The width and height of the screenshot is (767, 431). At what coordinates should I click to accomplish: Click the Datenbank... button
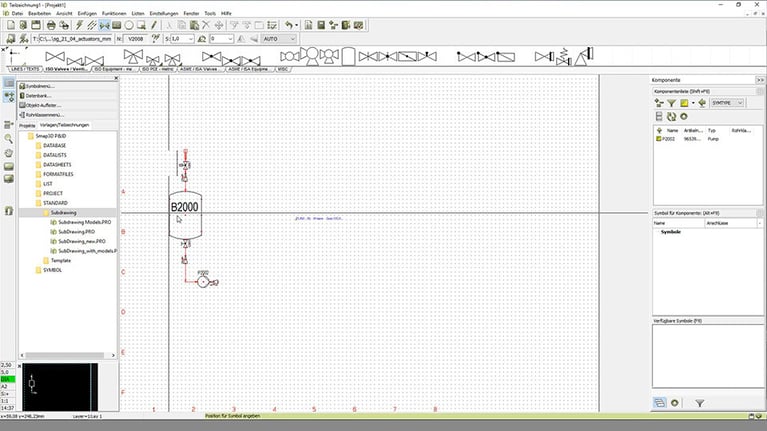(x=68, y=96)
